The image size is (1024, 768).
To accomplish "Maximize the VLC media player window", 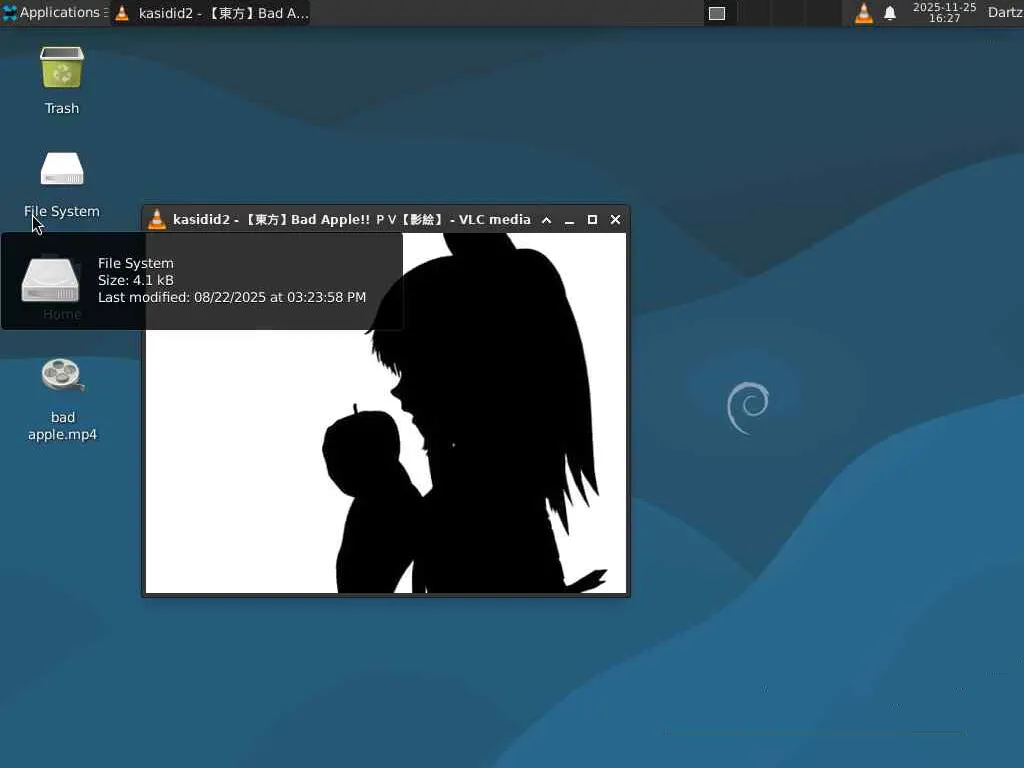I will tap(592, 220).
